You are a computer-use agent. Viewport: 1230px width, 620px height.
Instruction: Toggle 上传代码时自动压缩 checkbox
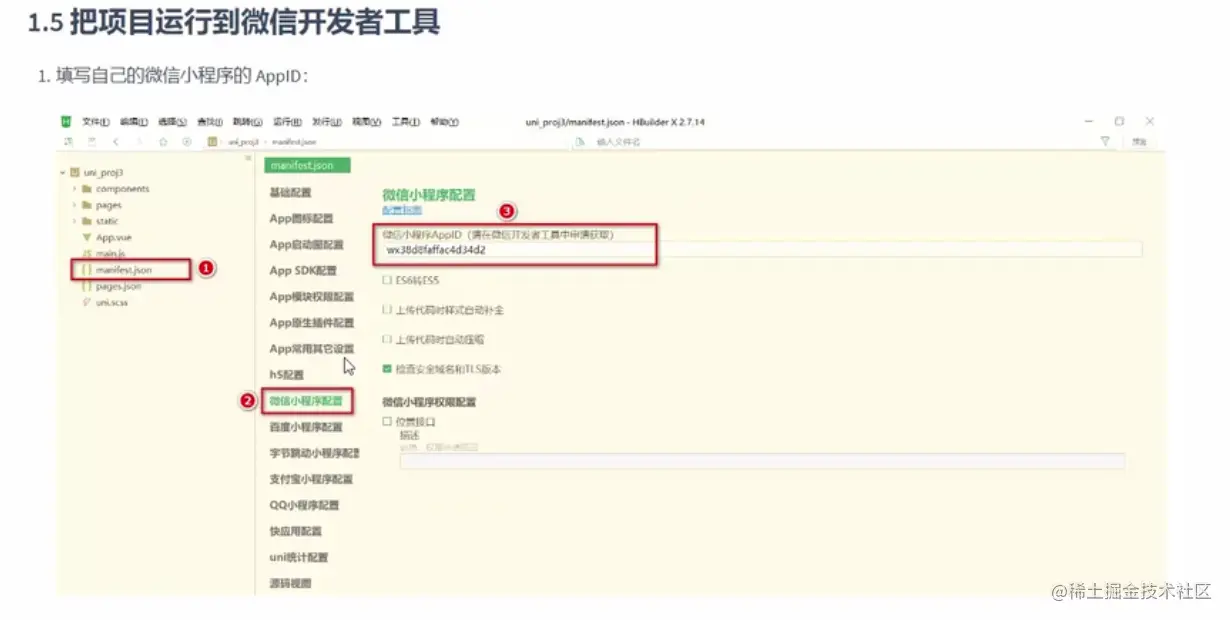point(387,340)
